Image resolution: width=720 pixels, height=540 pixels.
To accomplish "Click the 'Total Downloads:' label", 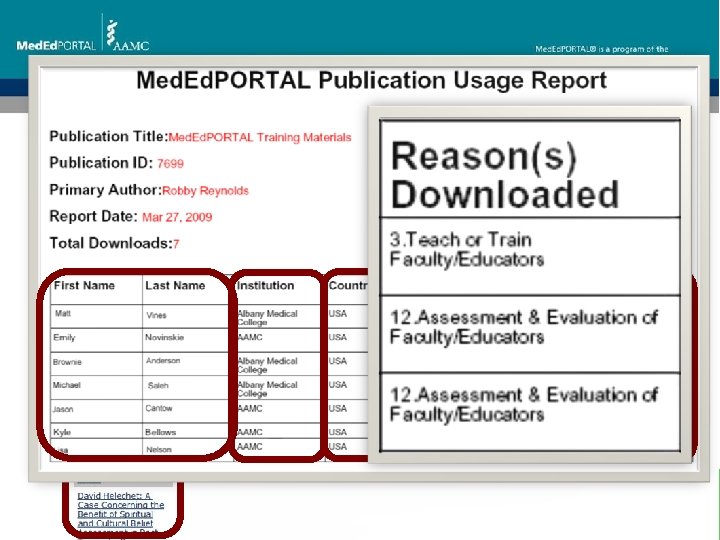I will 111,243.
